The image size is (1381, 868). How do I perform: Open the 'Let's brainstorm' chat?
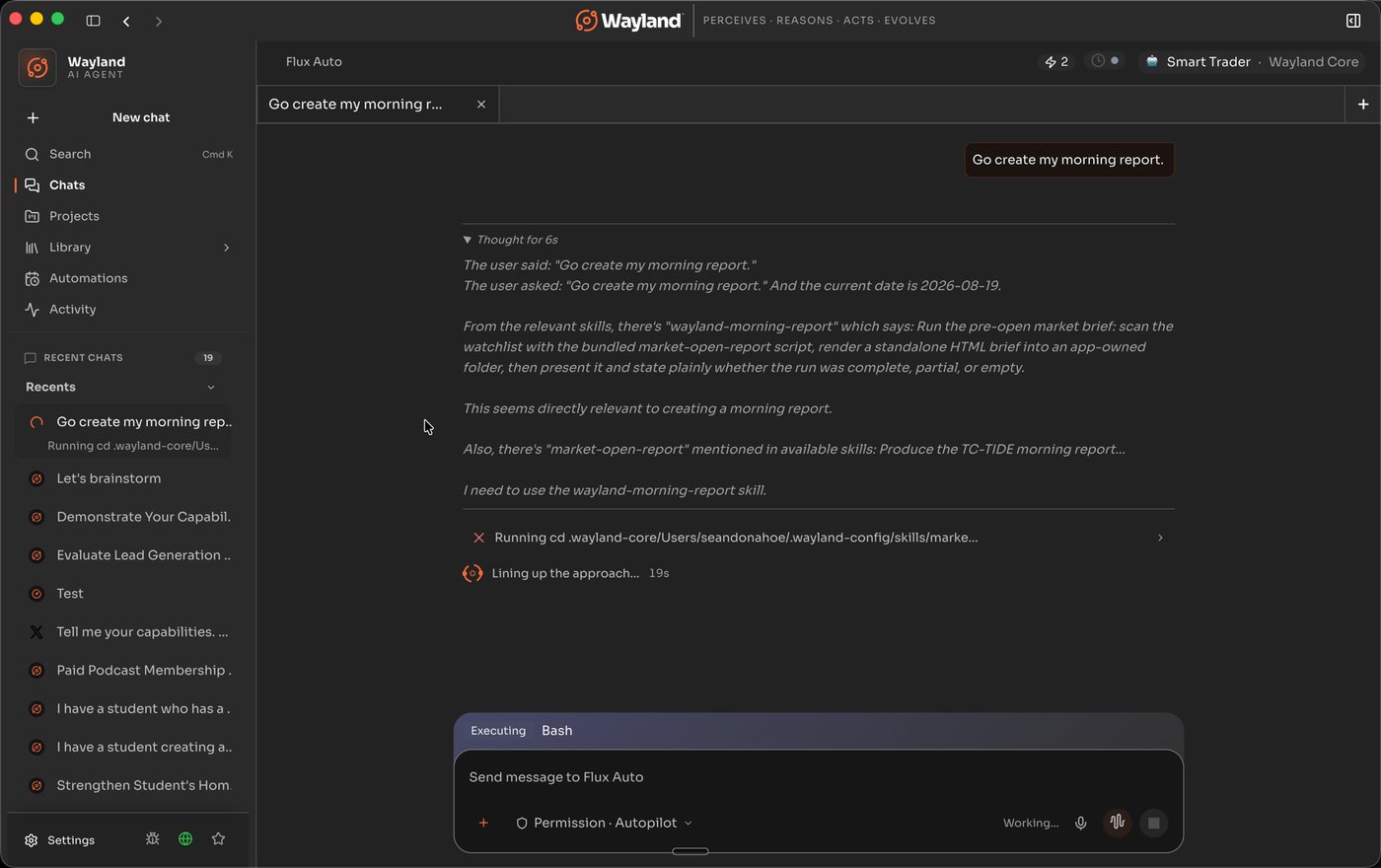[x=124, y=478]
